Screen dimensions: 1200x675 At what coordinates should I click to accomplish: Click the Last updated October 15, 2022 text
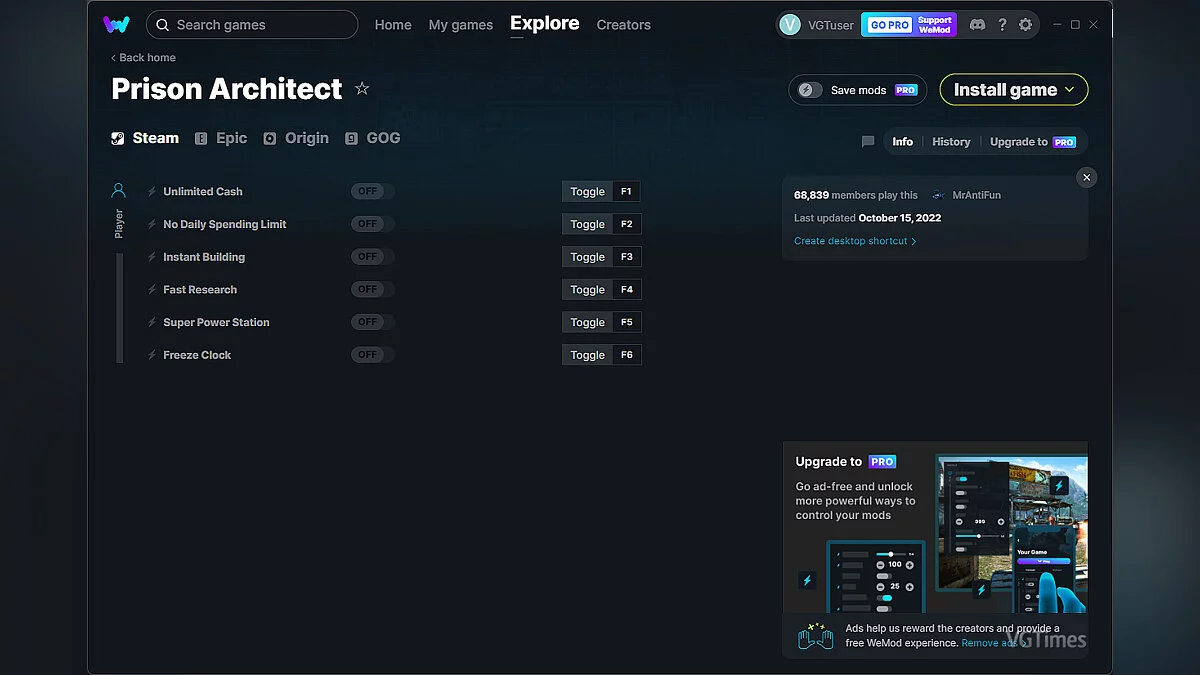[867, 218]
